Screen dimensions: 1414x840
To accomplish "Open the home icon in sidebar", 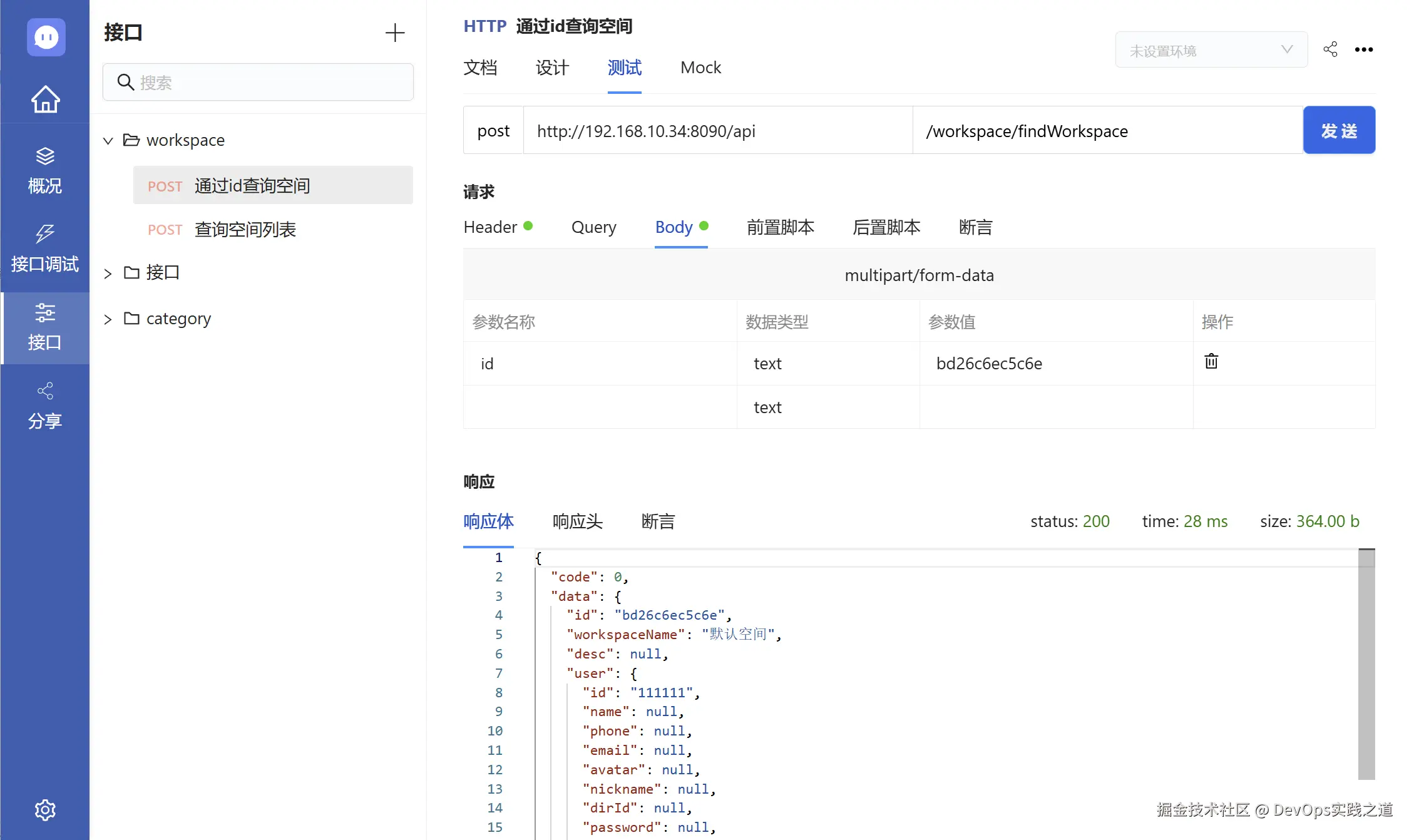I will (45, 99).
